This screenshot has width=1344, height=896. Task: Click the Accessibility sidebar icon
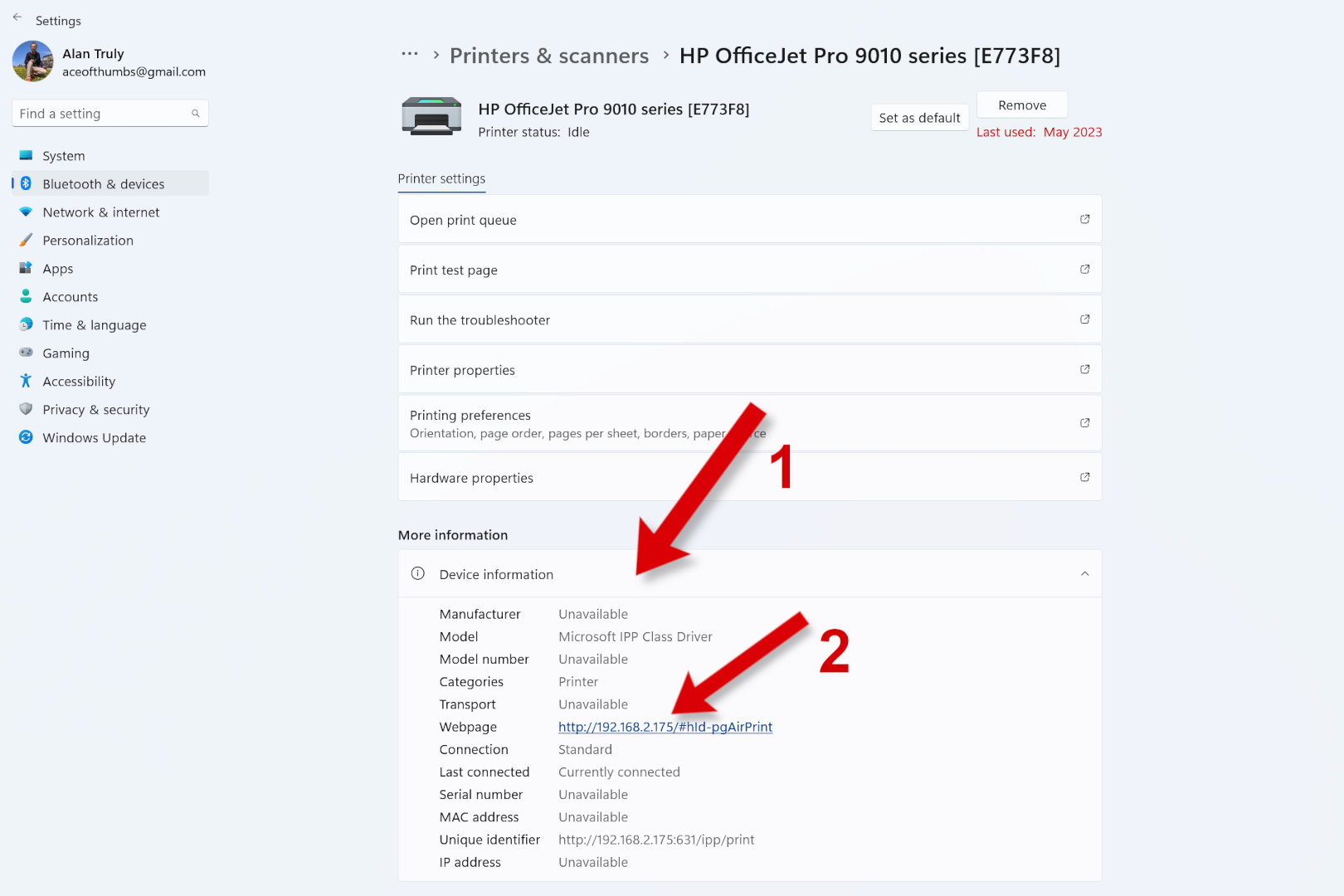26,381
